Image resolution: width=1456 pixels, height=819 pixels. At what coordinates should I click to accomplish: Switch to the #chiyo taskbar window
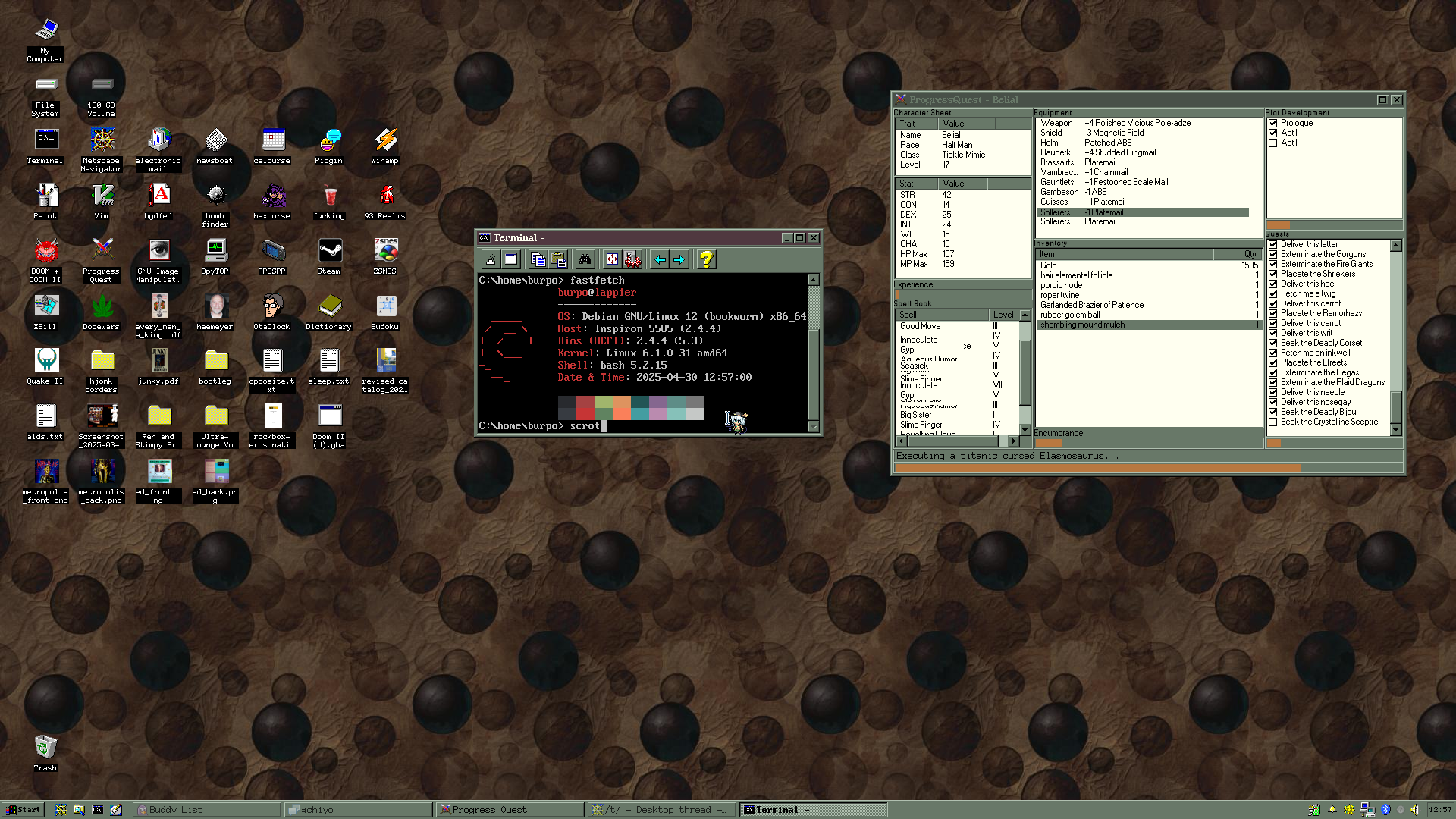pyautogui.click(x=358, y=809)
